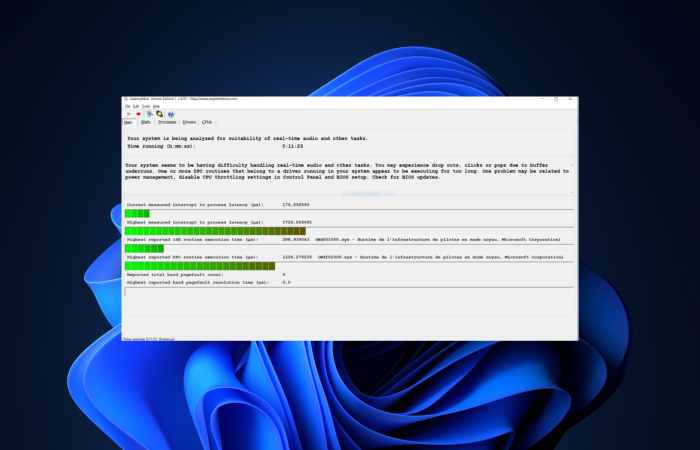Maximize the LatencyMon window

pos(556,99)
